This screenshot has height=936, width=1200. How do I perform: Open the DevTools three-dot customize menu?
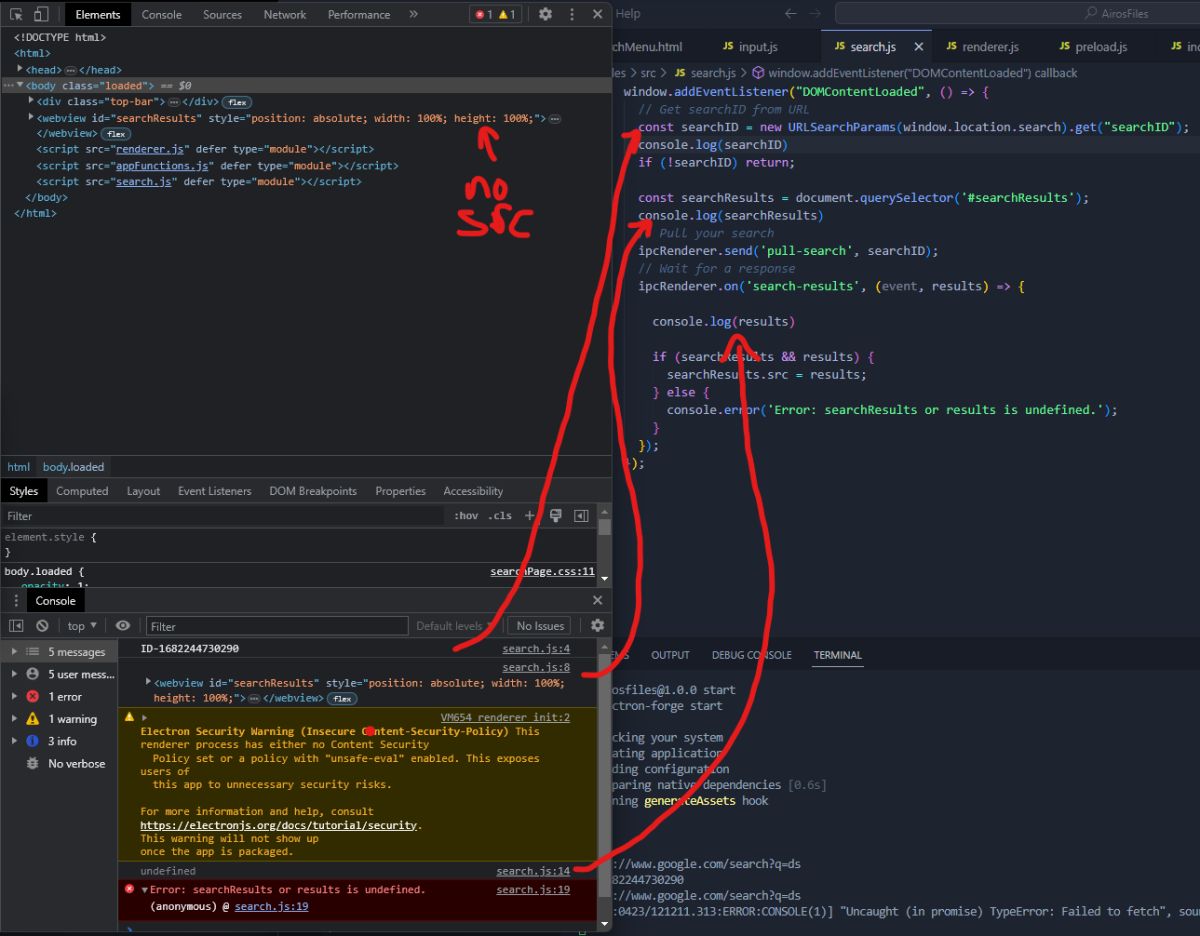(570, 14)
